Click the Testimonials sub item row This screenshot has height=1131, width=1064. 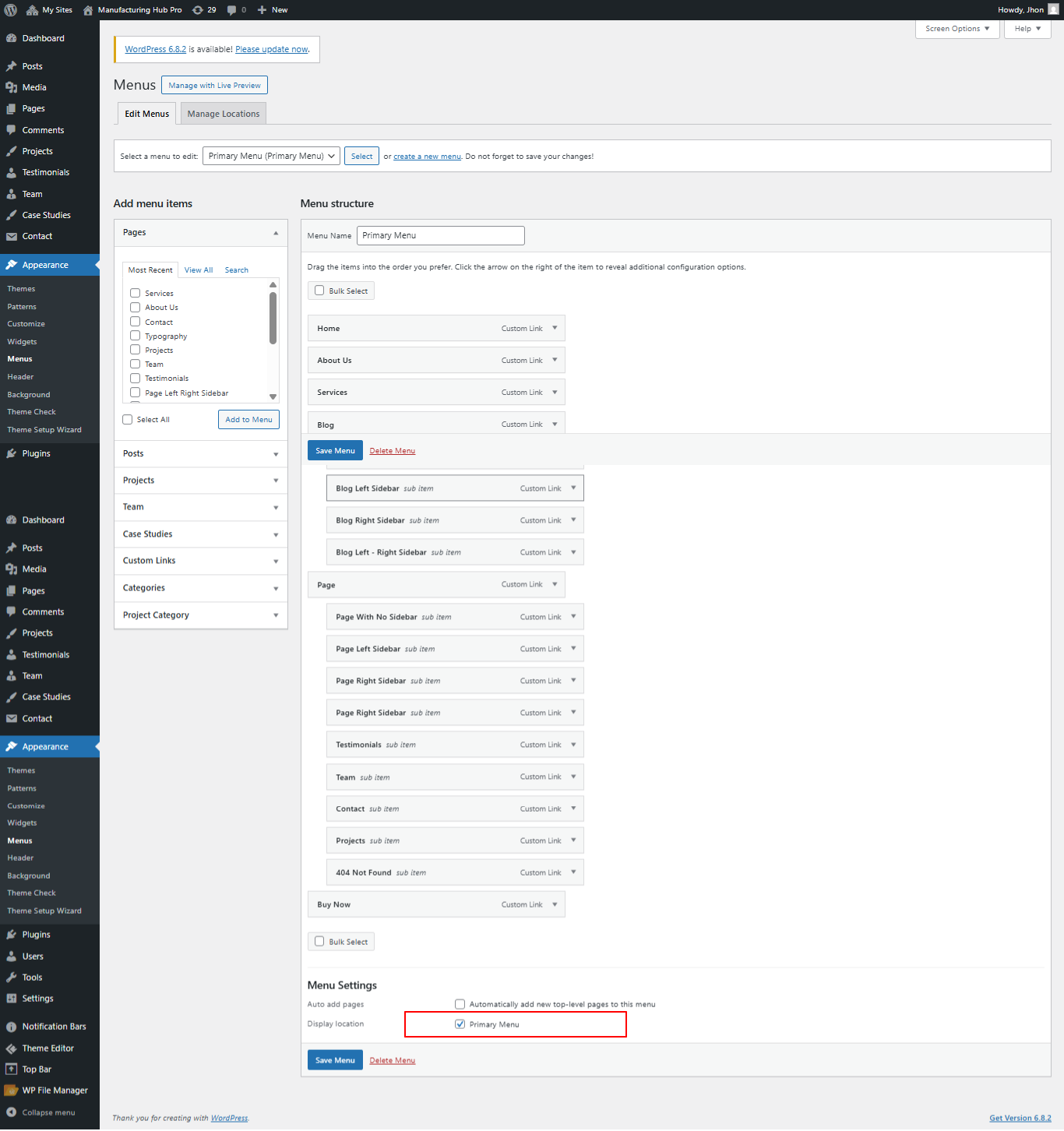(455, 745)
